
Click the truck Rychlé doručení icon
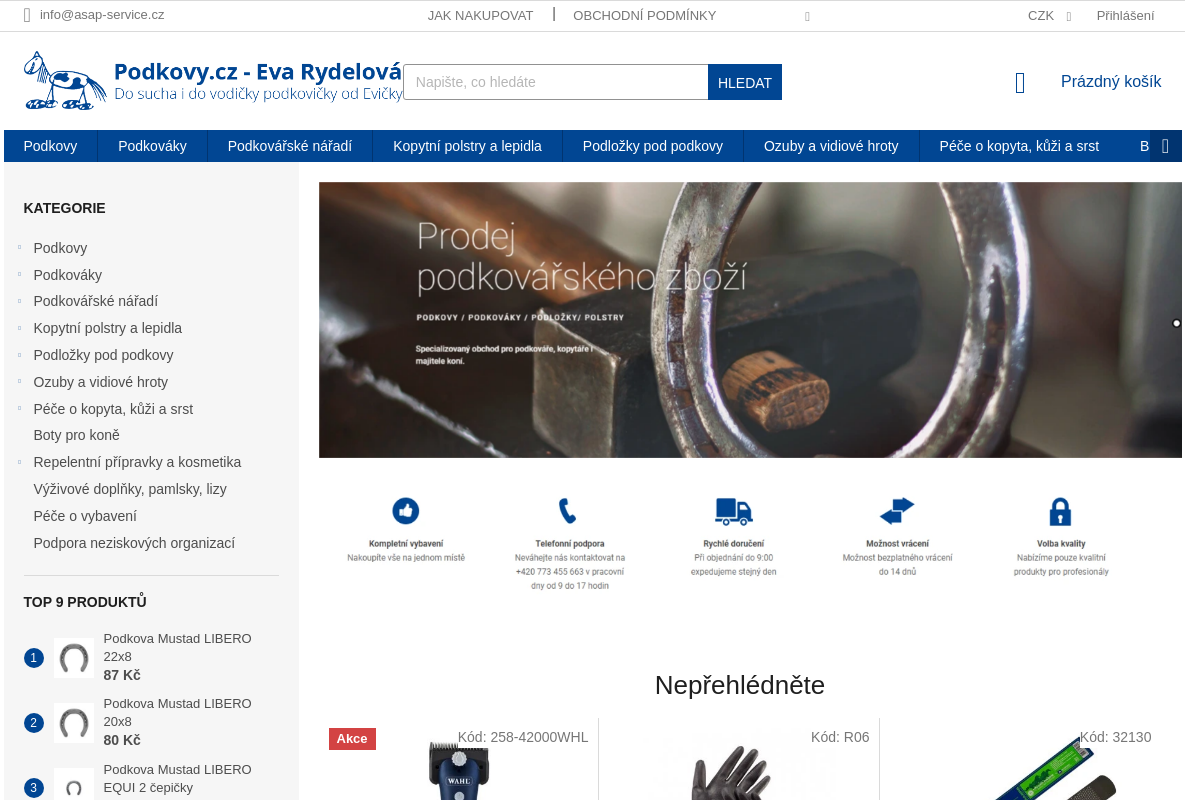733,511
